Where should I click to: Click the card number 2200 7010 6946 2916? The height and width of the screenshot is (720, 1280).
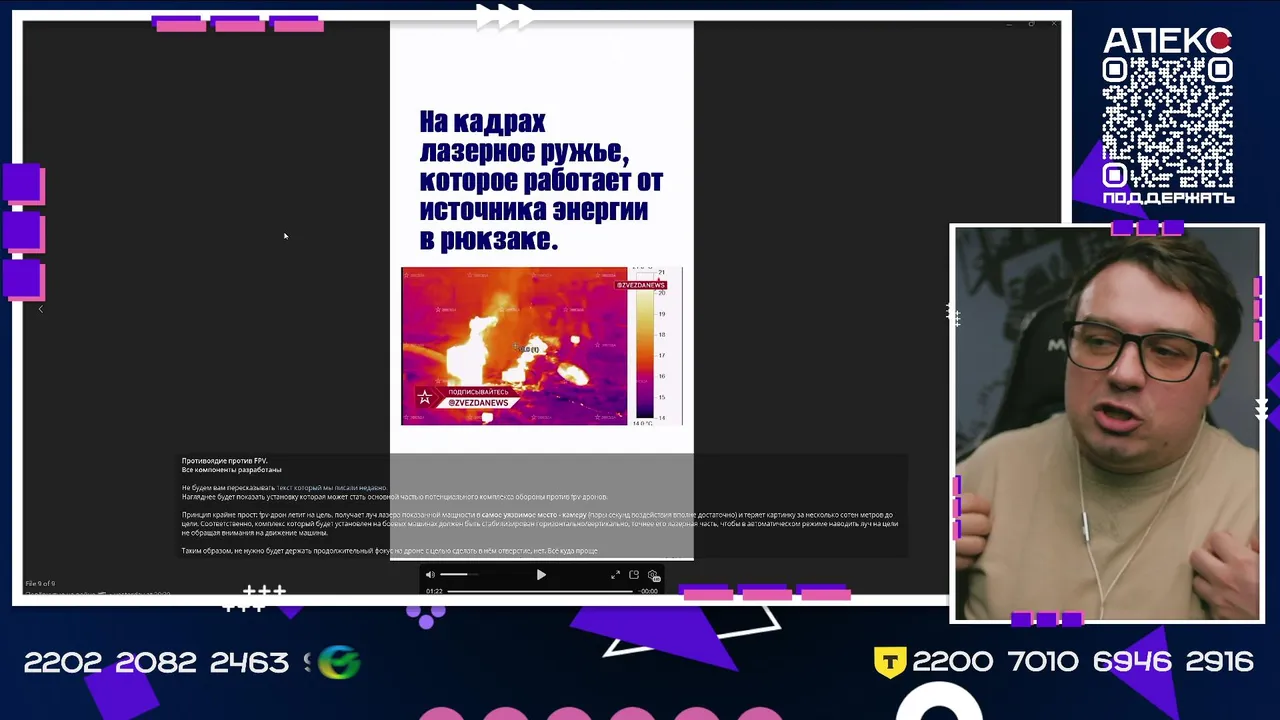(x=1083, y=662)
